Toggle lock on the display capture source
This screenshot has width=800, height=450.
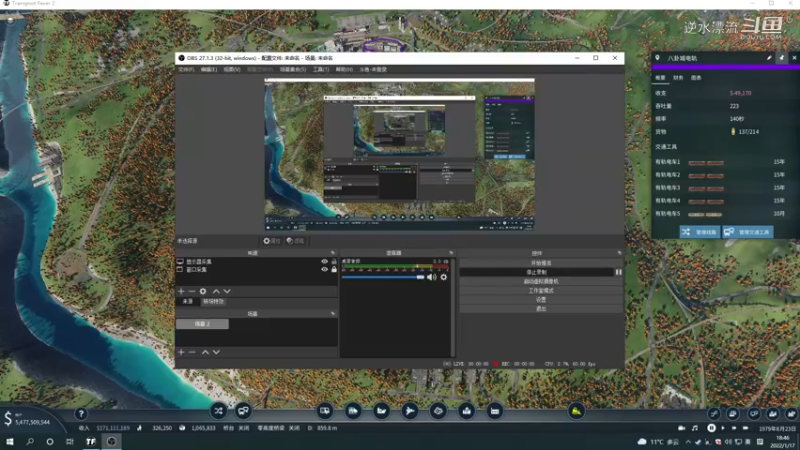pos(334,261)
